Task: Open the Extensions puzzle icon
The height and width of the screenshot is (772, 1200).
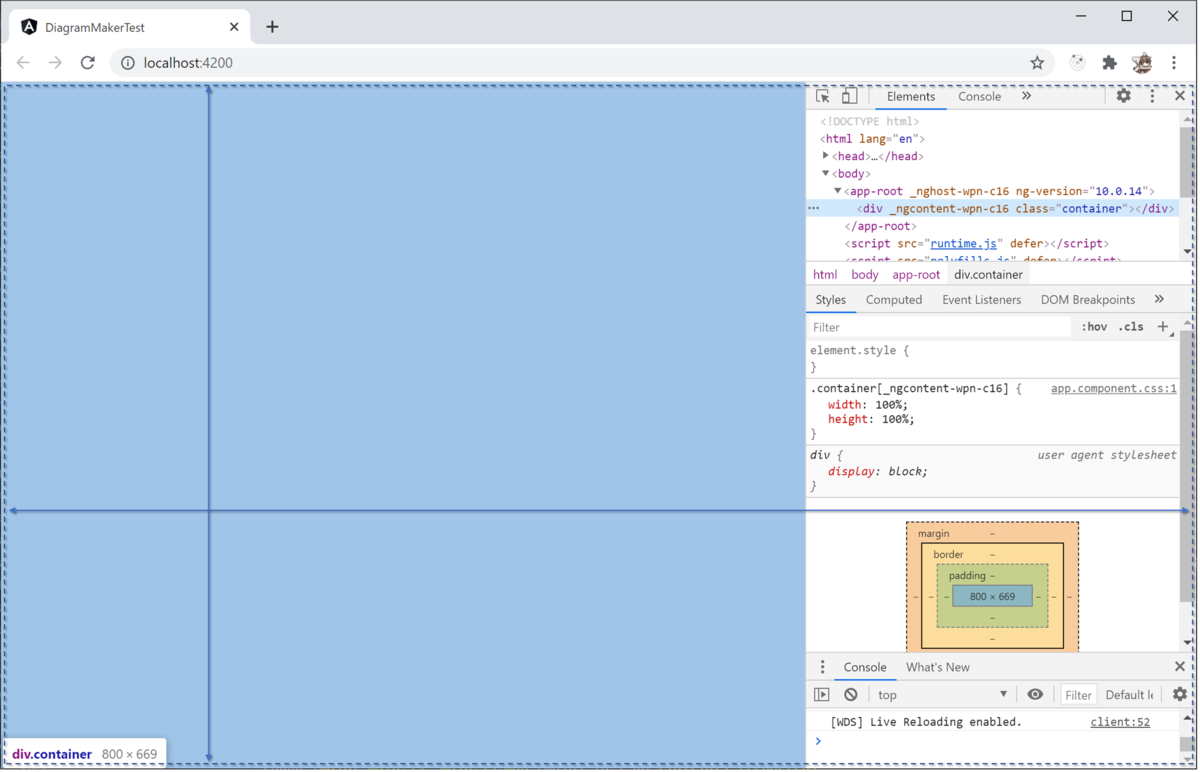Action: click(1109, 63)
